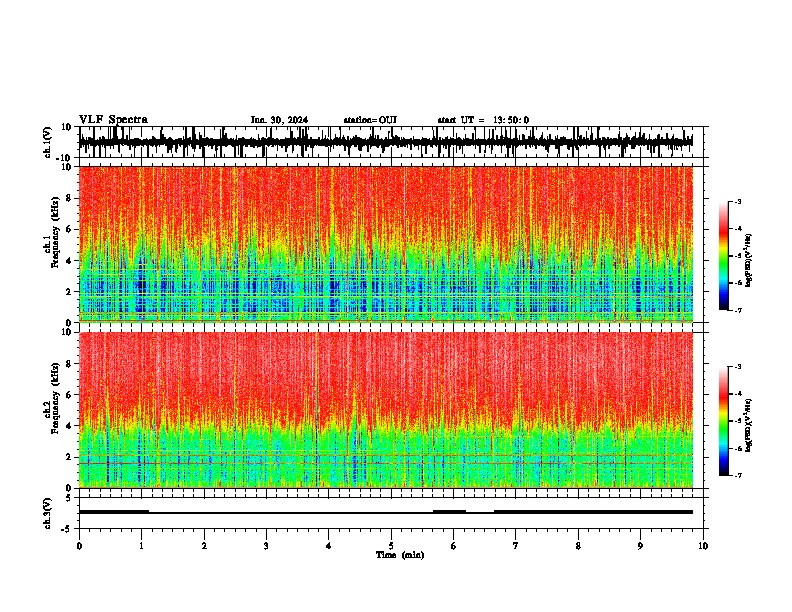Screen dimensions: 792x612
Task: Click the ch.1 color scale bar
Action: tap(724, 256)
